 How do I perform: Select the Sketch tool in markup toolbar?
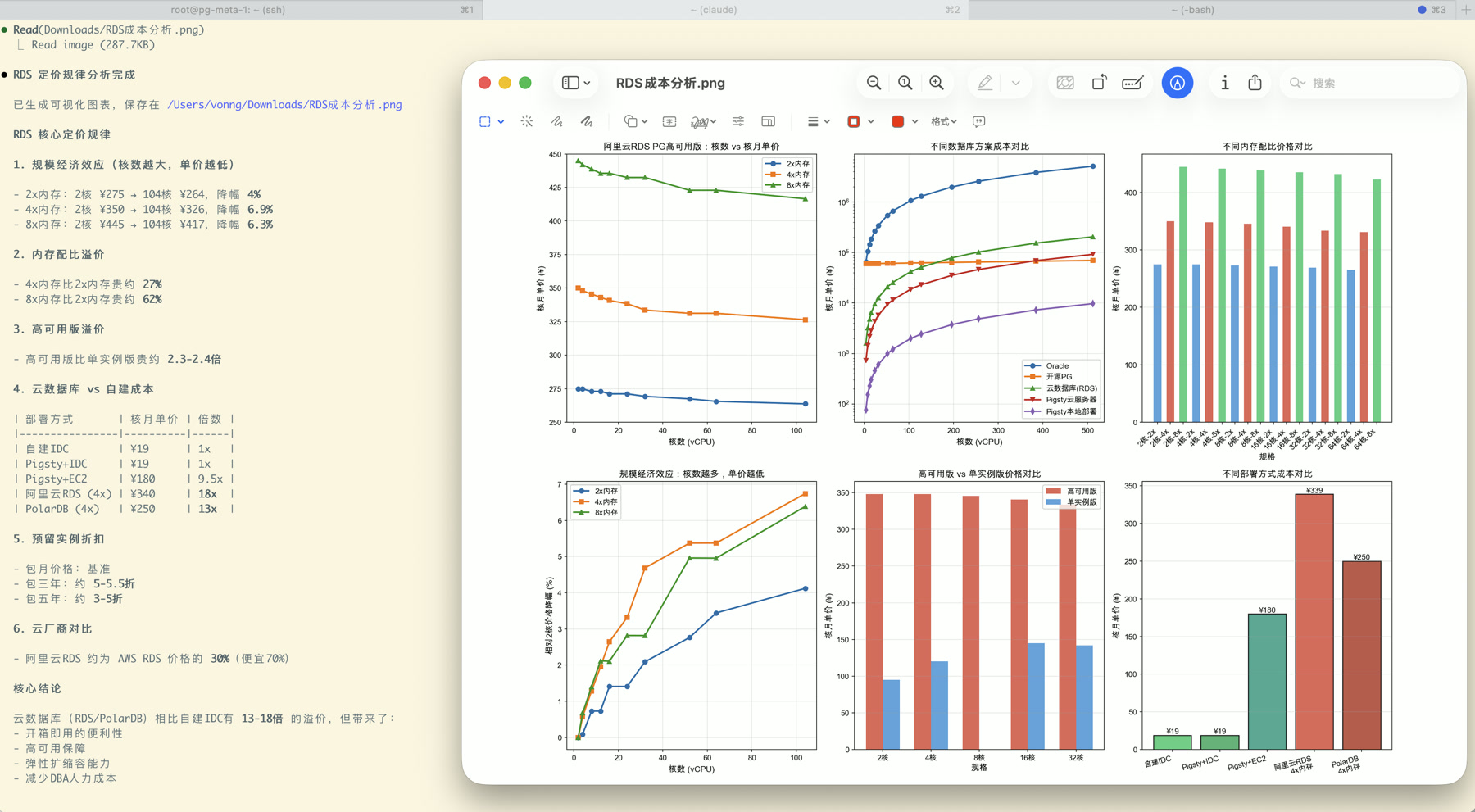tap(556, 120)
